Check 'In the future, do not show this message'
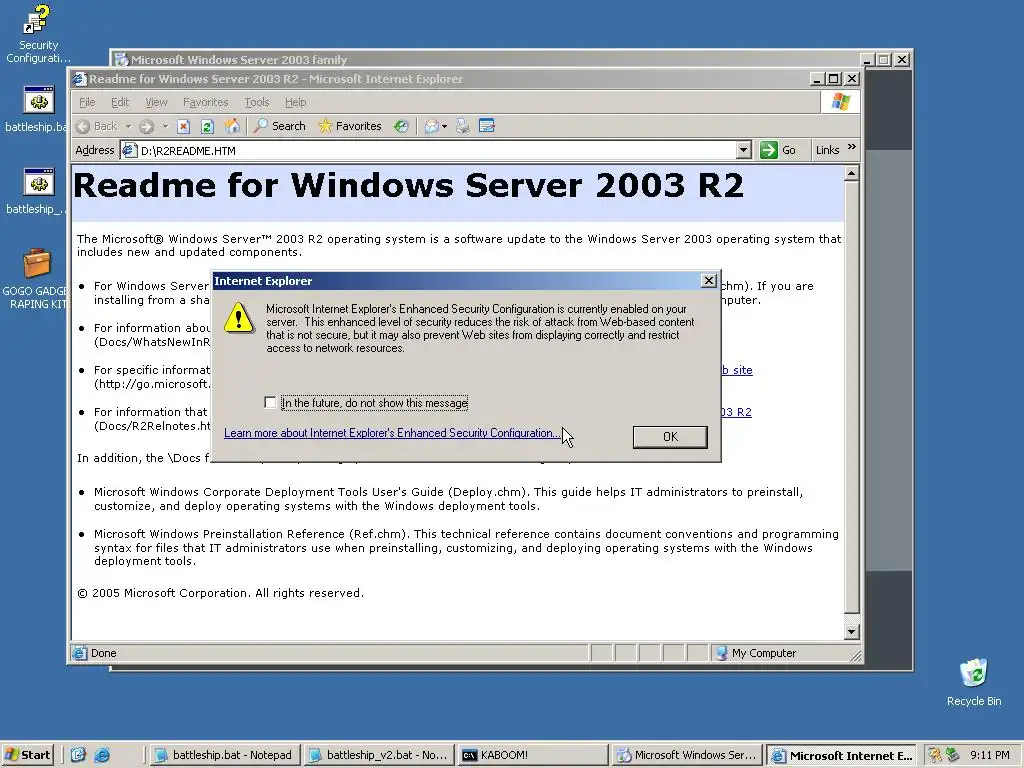This screenshot has width=1024, height=768. 270,402
